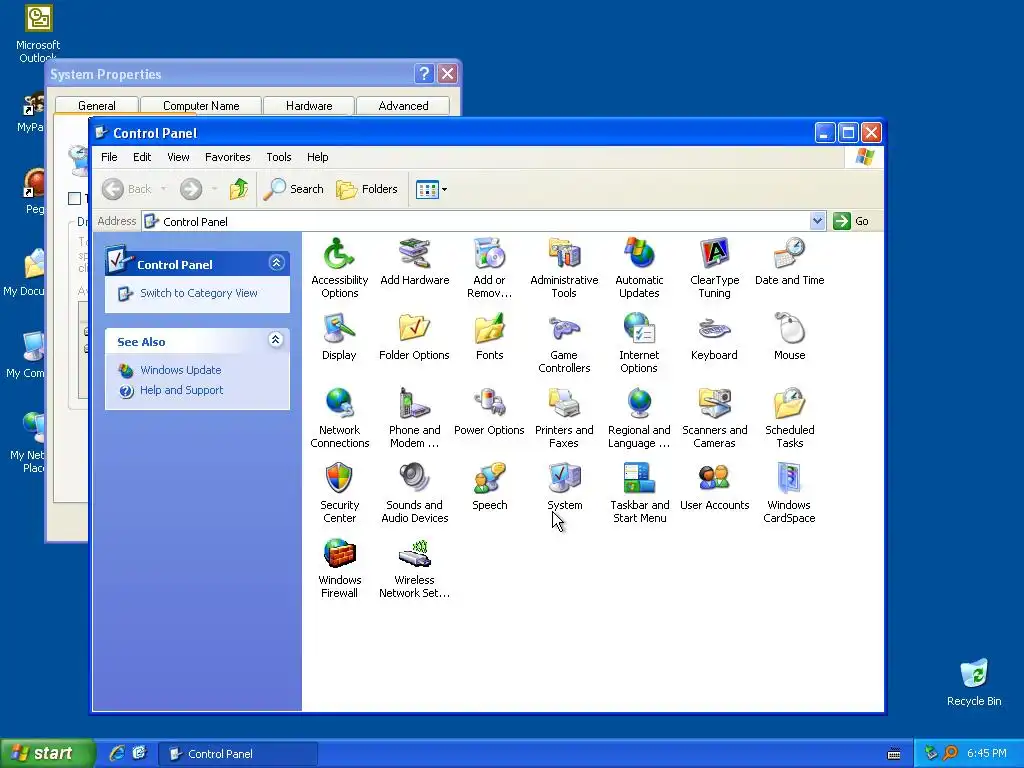Open the Recycle Bin desktop icon
Viewport: 1024px width, 768px height.
[974, 682]
